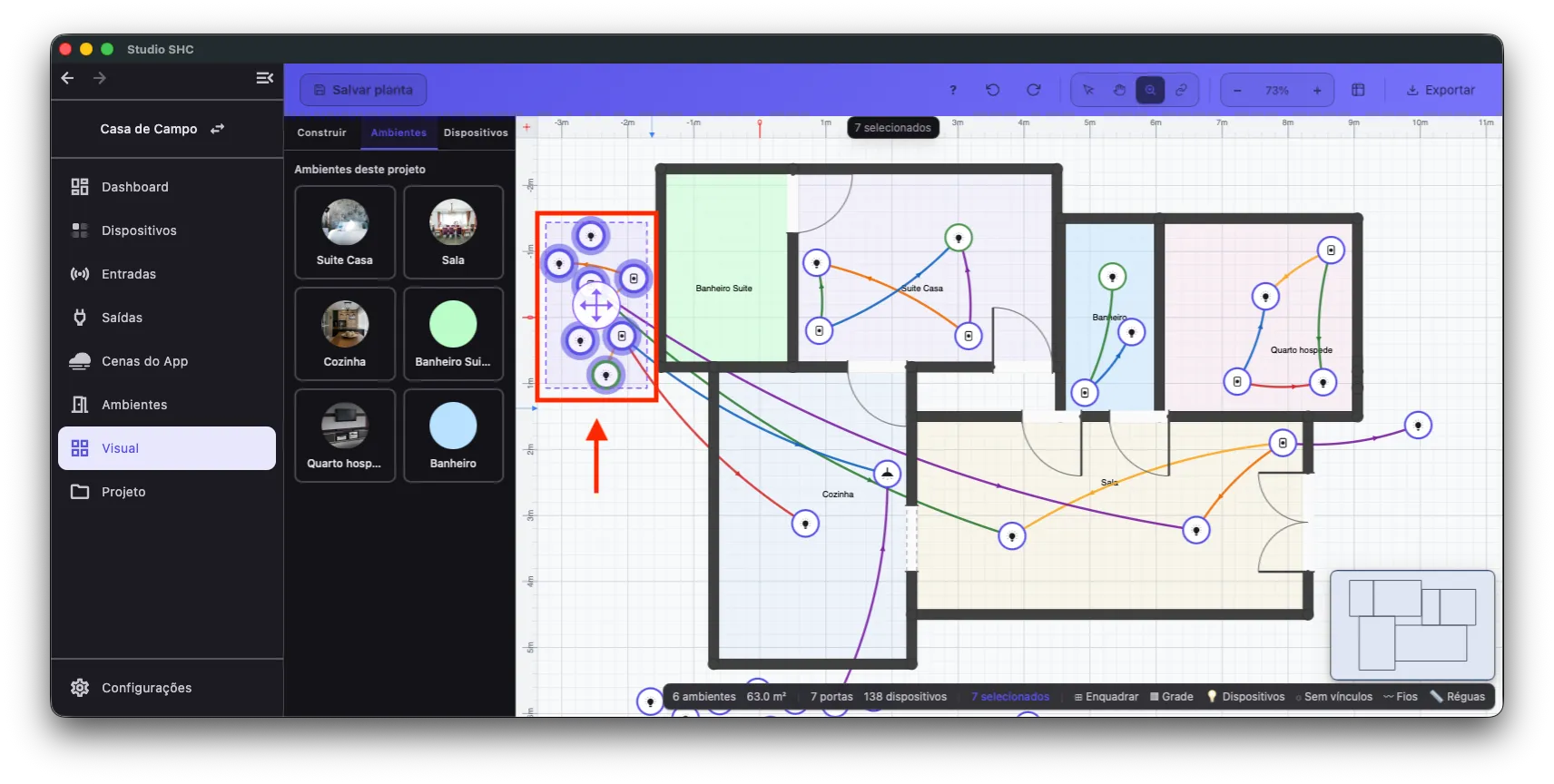Image resolution: width=1554 pixels, height=784 pixels.
Task: Switch to the Ambientes tab
Action: (x=398, y=132)
